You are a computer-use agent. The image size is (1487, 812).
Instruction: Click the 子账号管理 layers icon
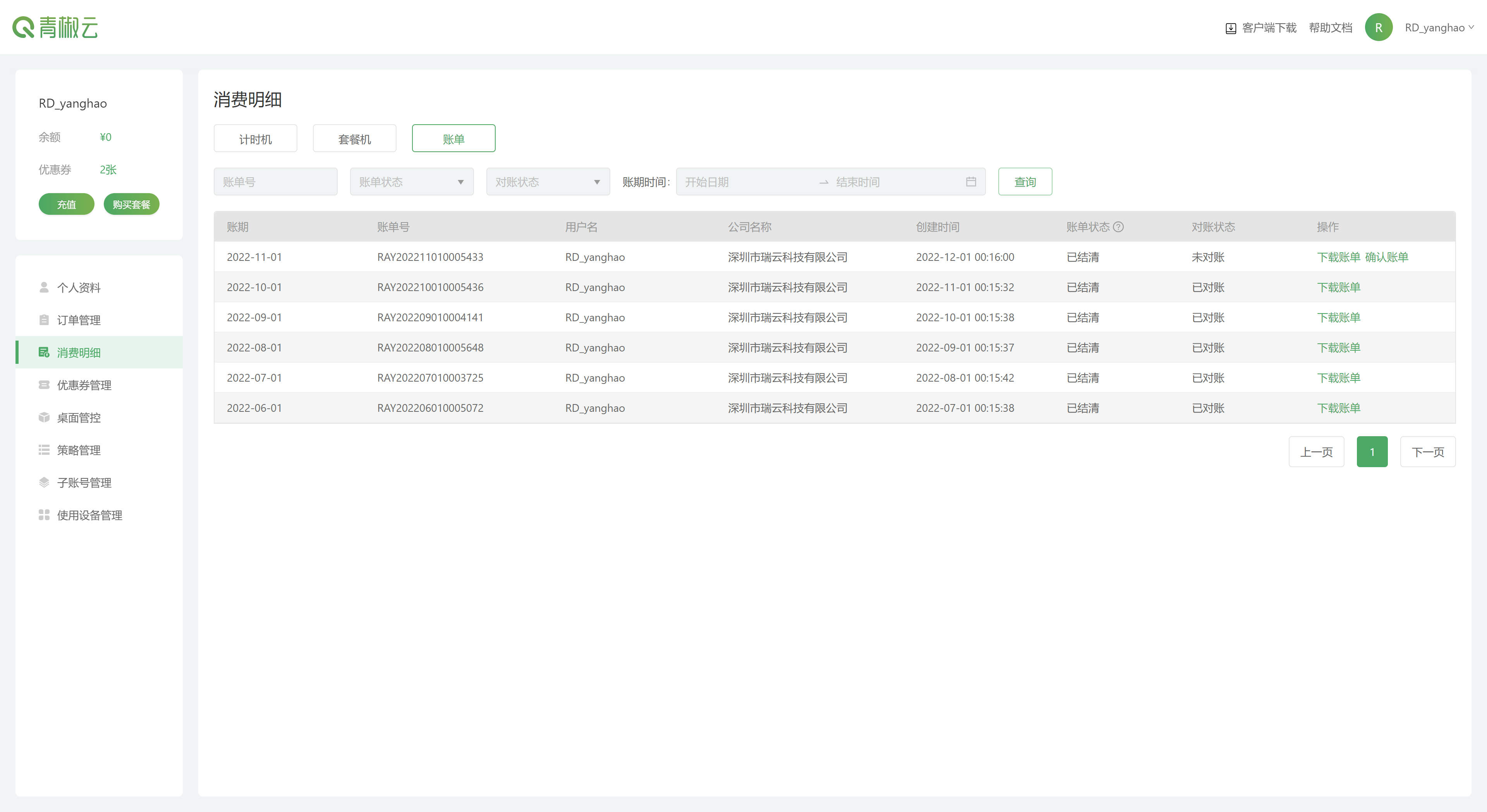[x=44, y=483]
